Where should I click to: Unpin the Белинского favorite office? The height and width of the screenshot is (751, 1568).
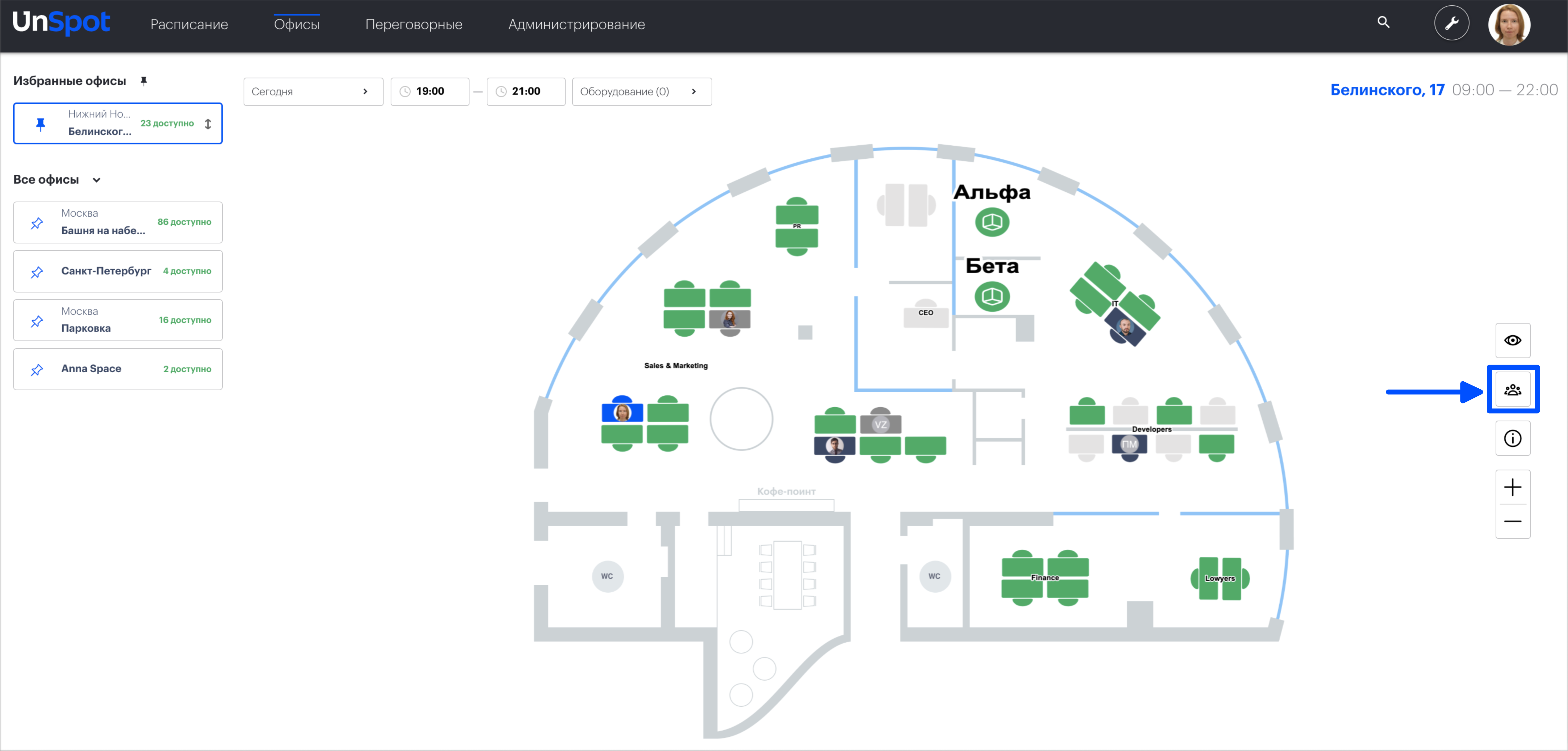[41, 124]
